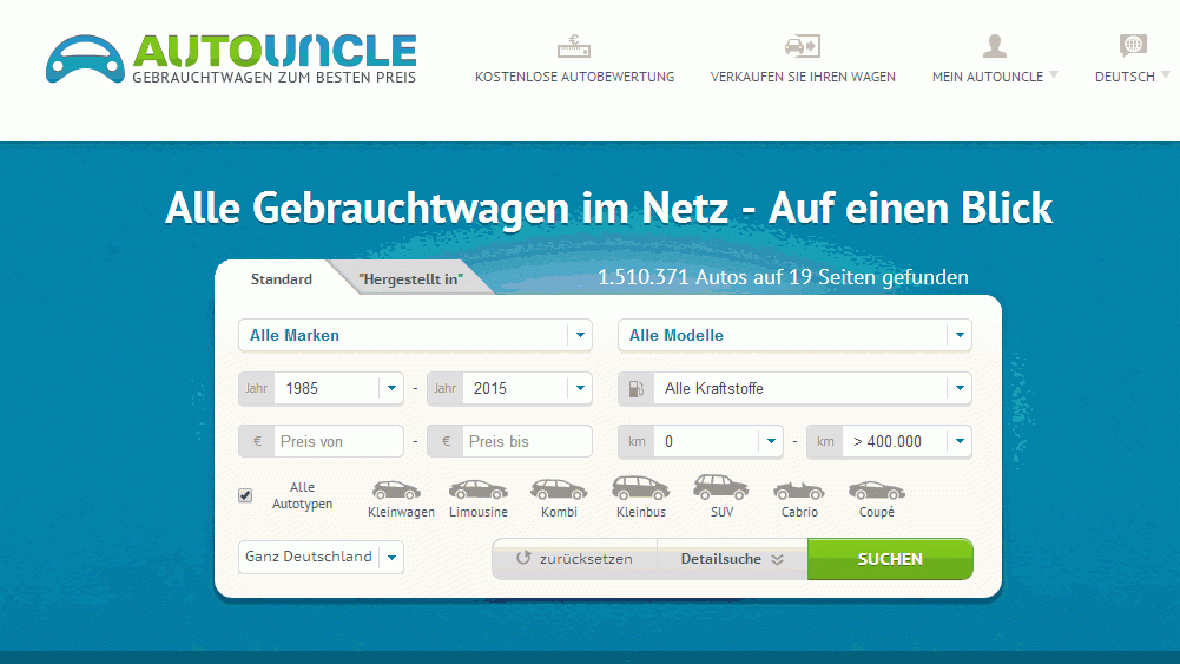
Task: Select the Cabrio car type icon
Action: point(798,492)
